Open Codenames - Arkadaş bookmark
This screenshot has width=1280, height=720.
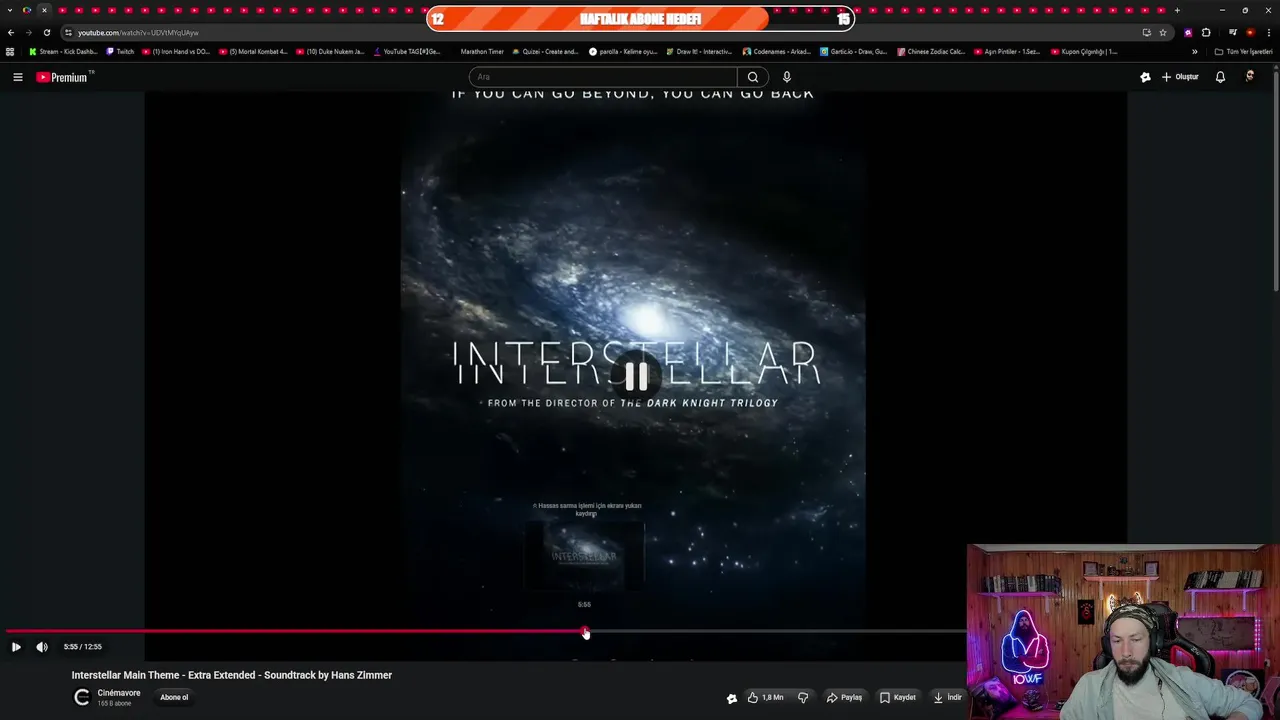[x=777, y=51]
